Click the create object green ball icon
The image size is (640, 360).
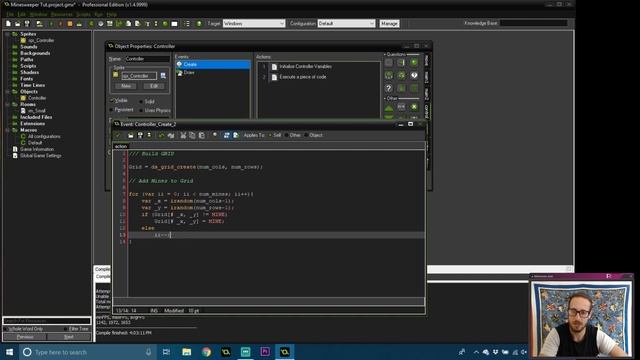(x=165, y=24)
